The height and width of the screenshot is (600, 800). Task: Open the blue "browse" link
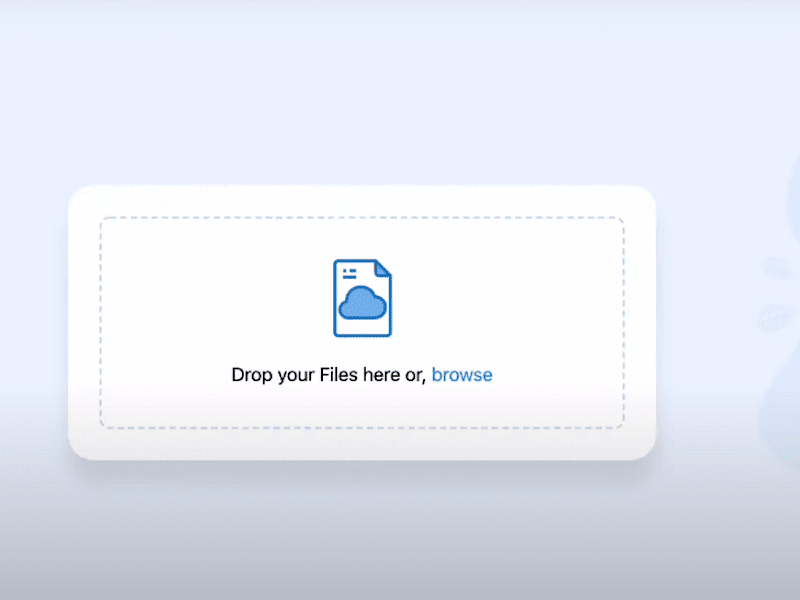click(x=462, y=374)
